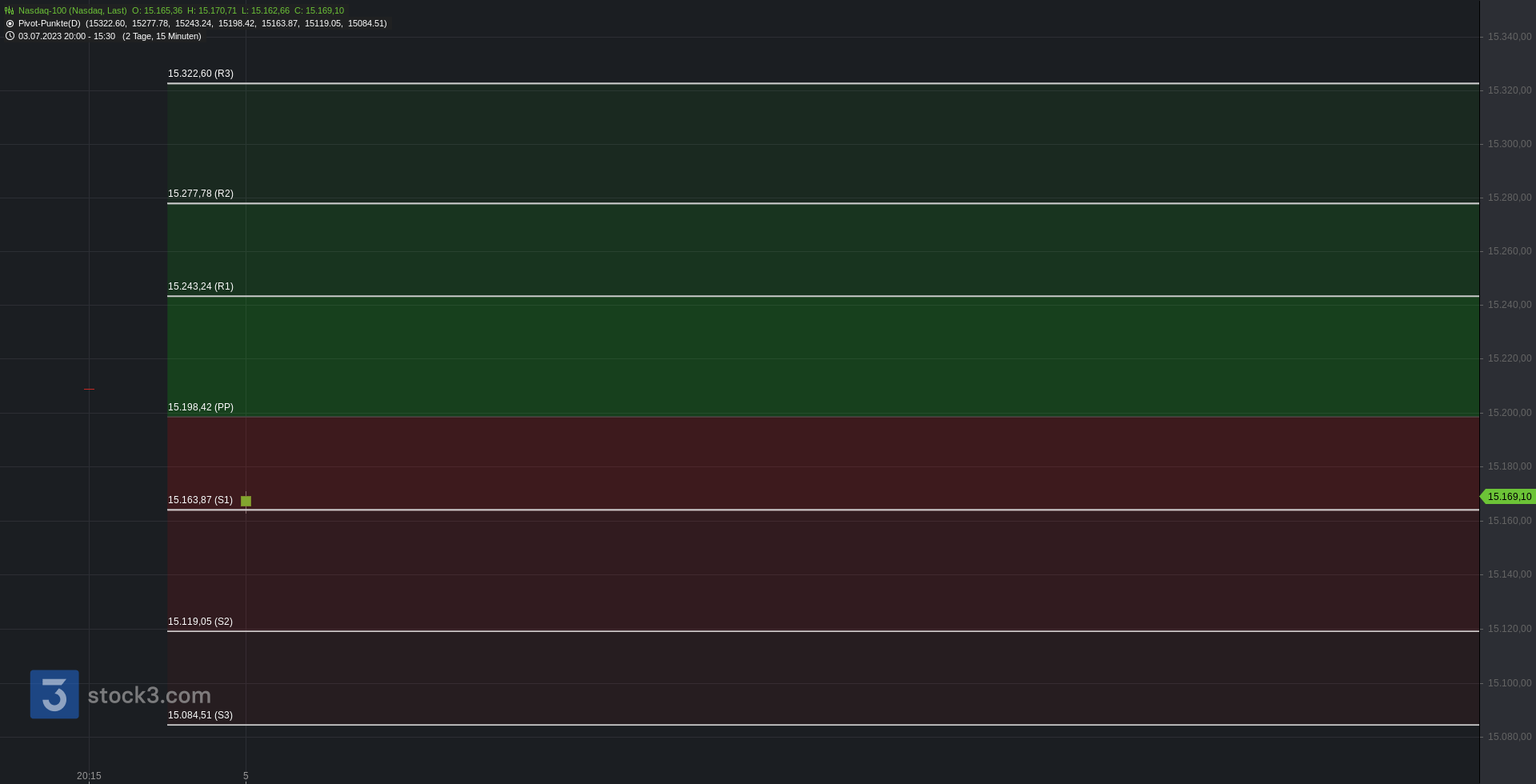The width and height of the screenshot is (1536, 784).
Task: Click the 15.322,60 (R3) pivot label
Action: 201,74
